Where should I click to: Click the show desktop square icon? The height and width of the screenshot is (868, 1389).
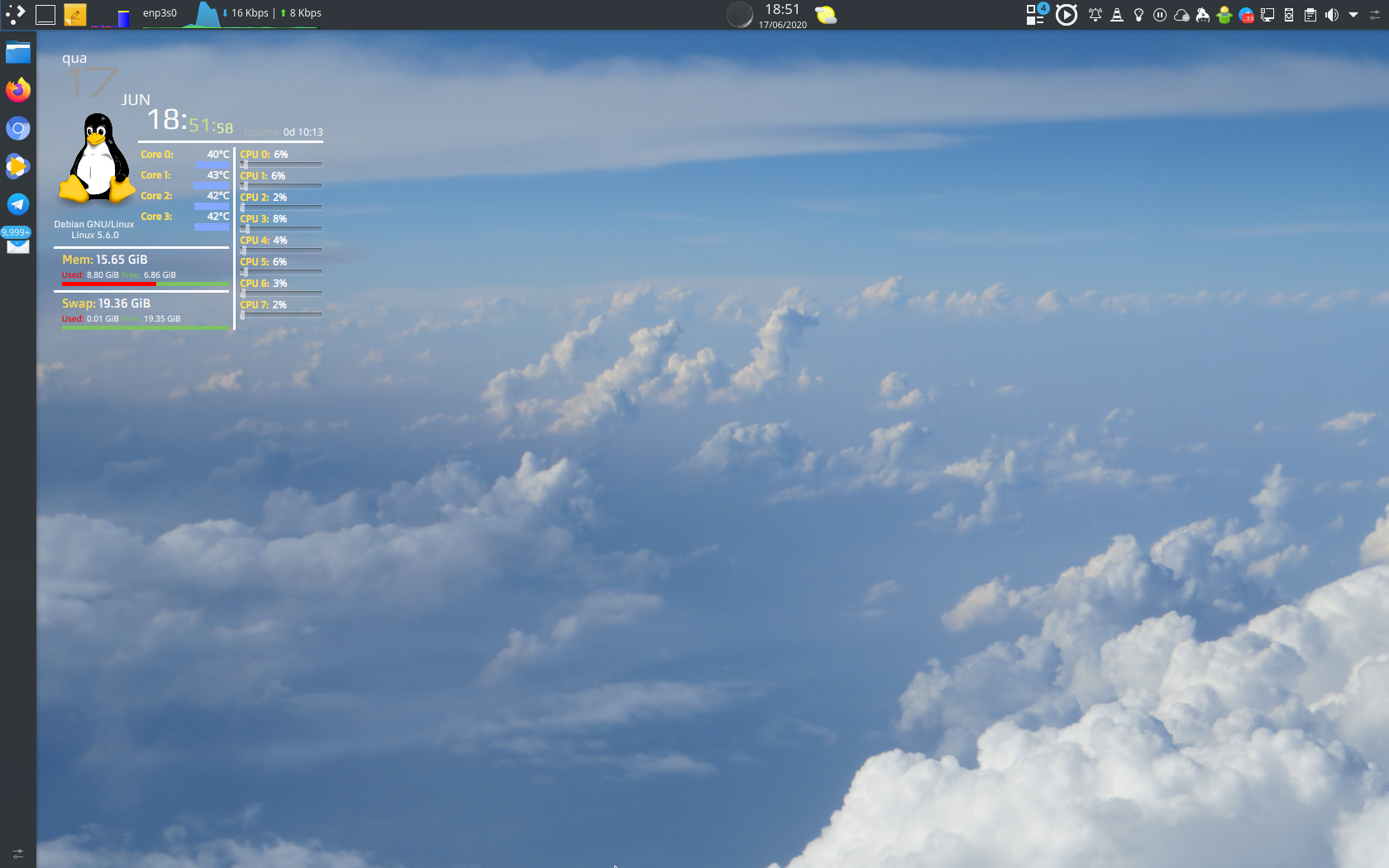pyautogui.click(x=45, y=15)
